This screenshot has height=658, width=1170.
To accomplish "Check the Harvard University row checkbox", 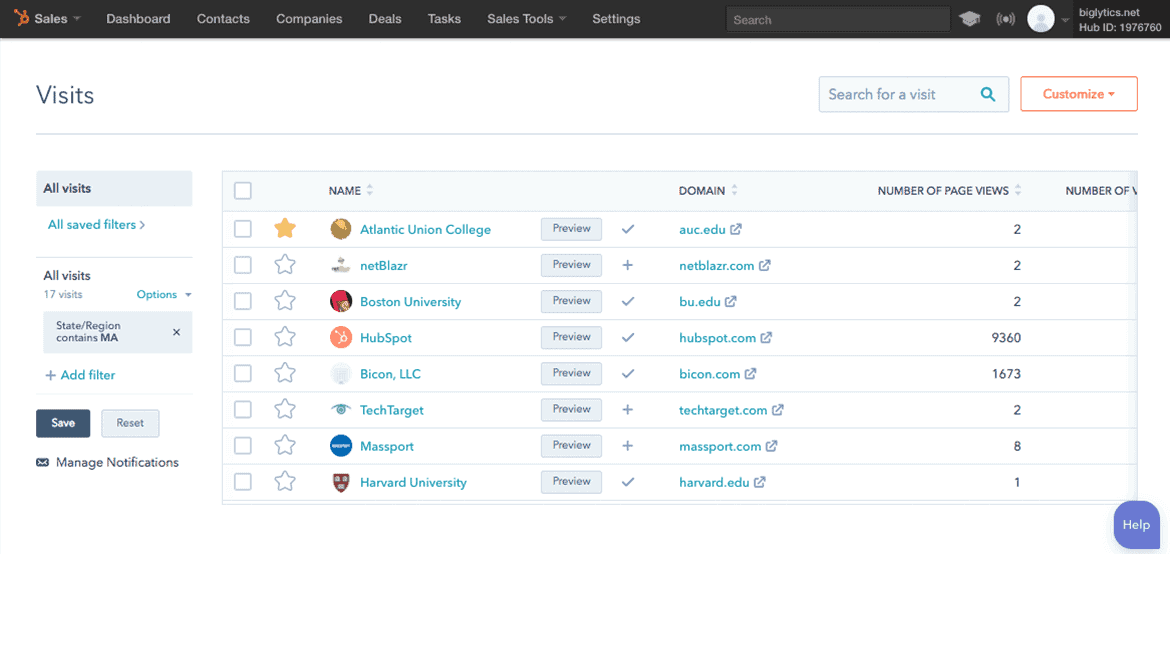I will [x=243, y=482].
